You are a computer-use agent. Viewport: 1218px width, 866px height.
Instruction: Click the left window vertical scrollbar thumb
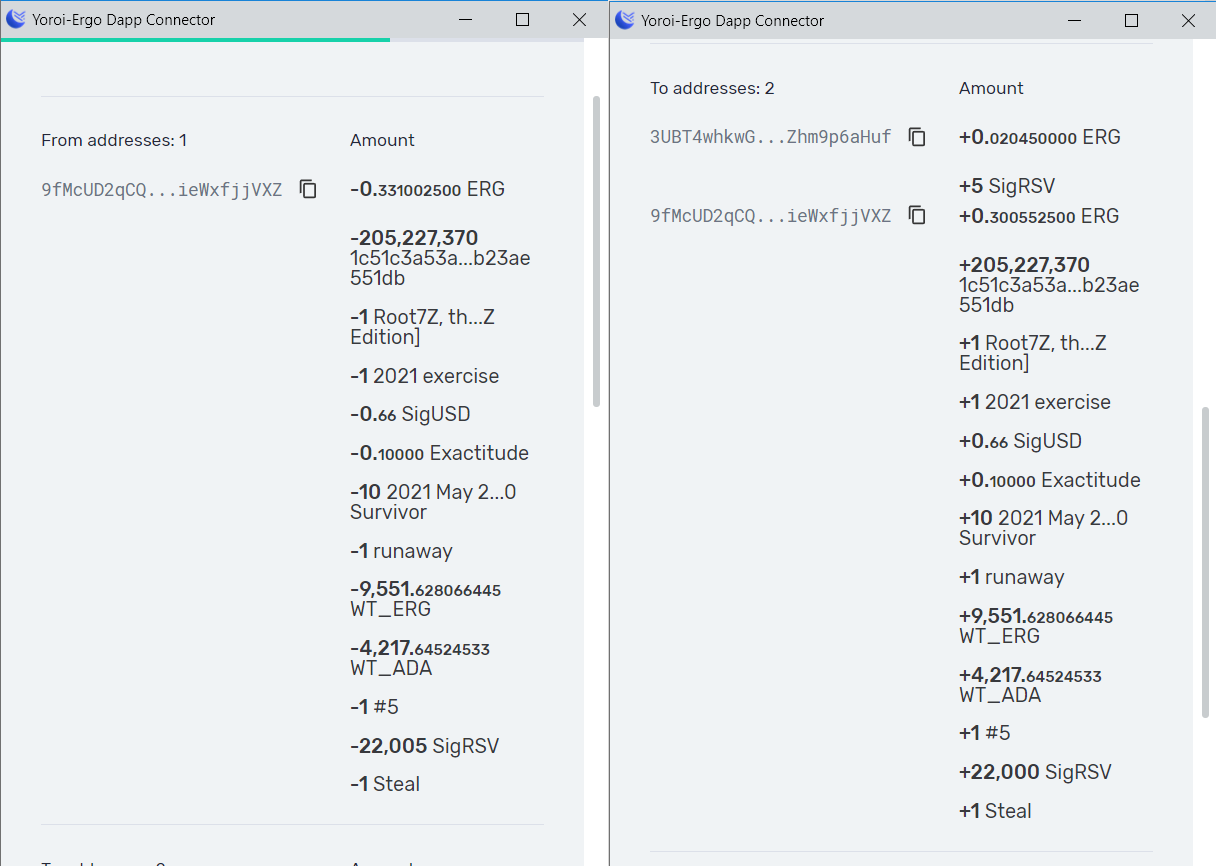click(597, 251)
